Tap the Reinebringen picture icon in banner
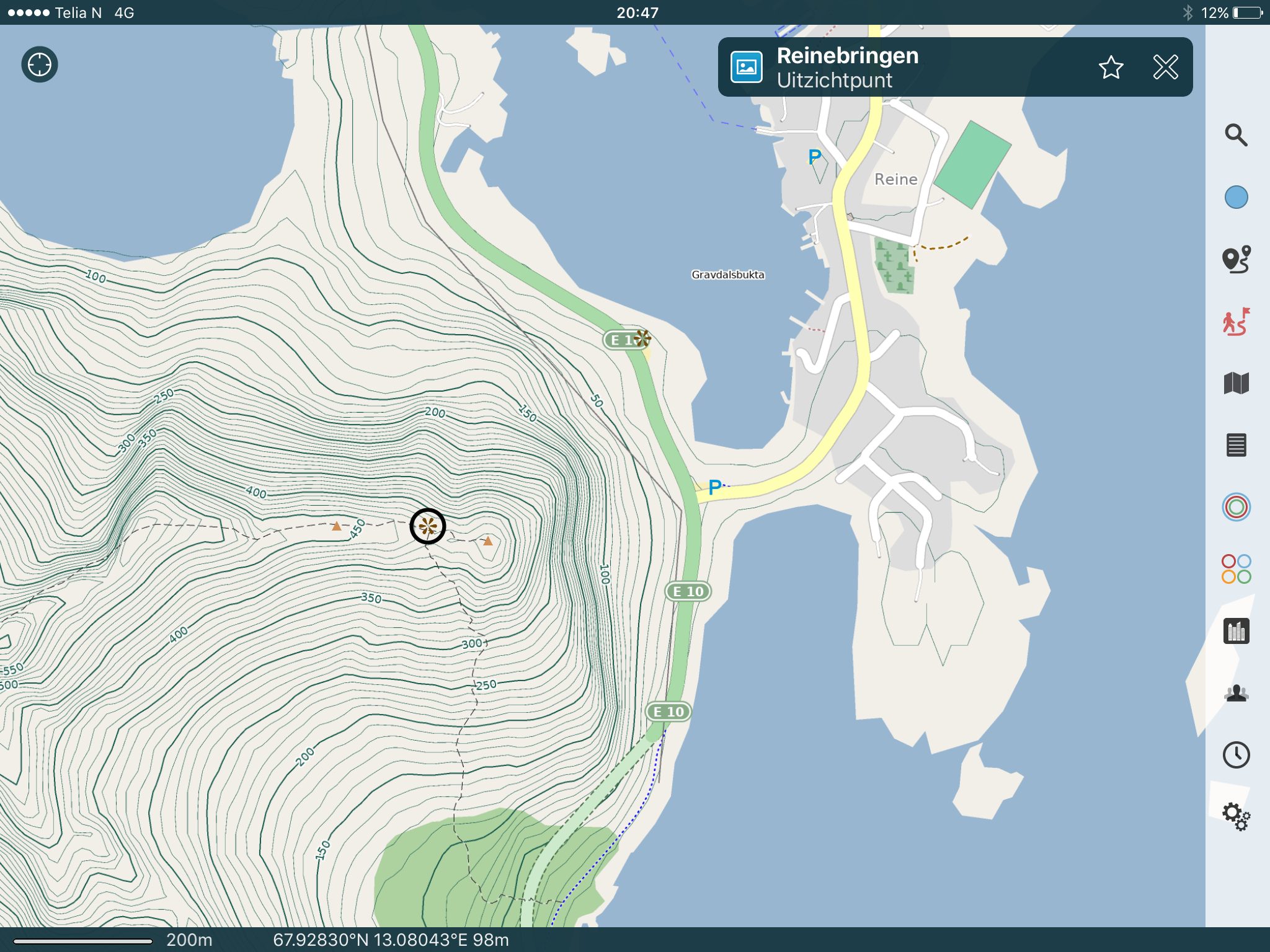The image size is (1270, 952). [x=747, y=67]
